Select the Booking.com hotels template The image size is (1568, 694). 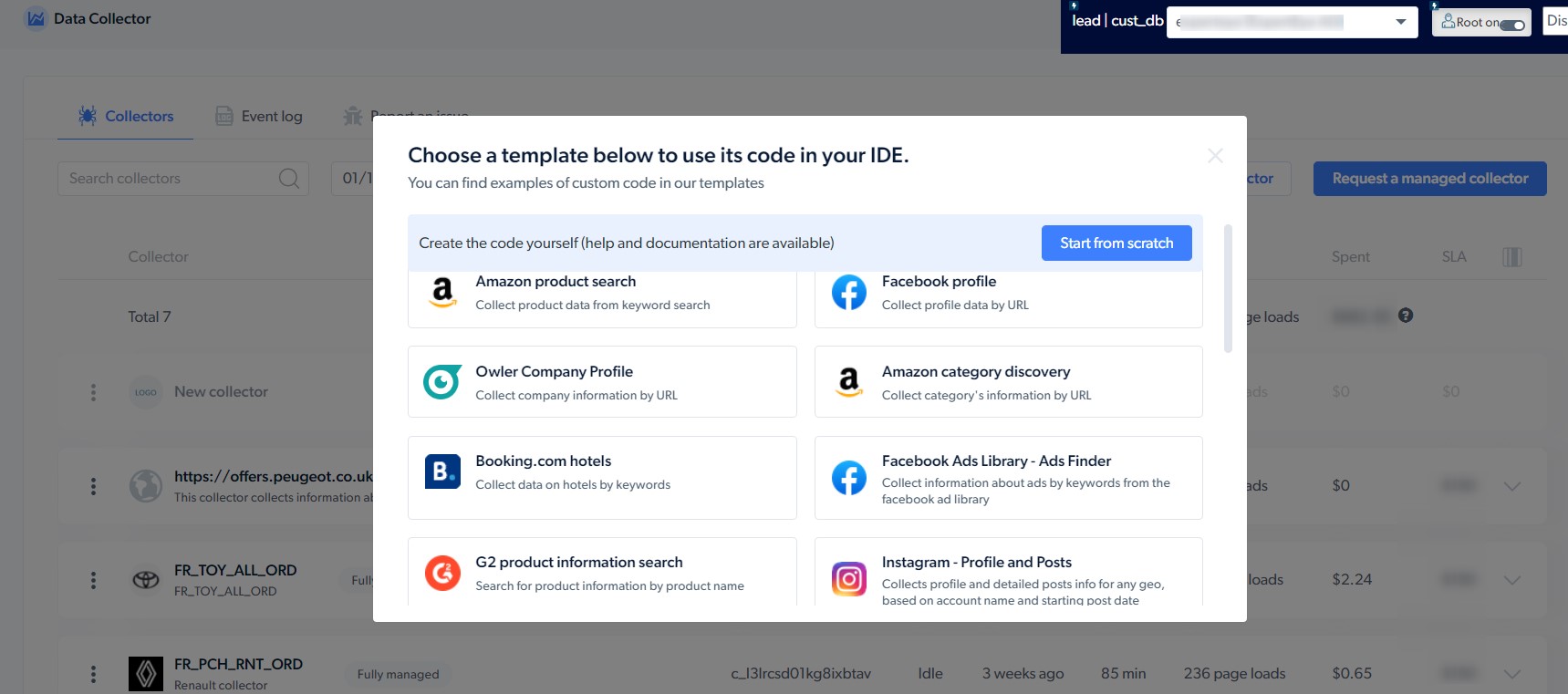tap(602, 478)
